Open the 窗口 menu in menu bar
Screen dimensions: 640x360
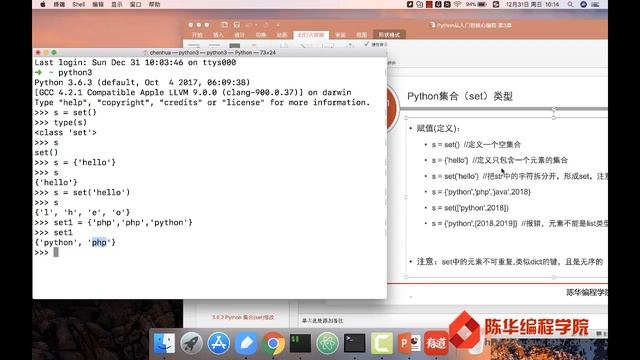(136, 4)
